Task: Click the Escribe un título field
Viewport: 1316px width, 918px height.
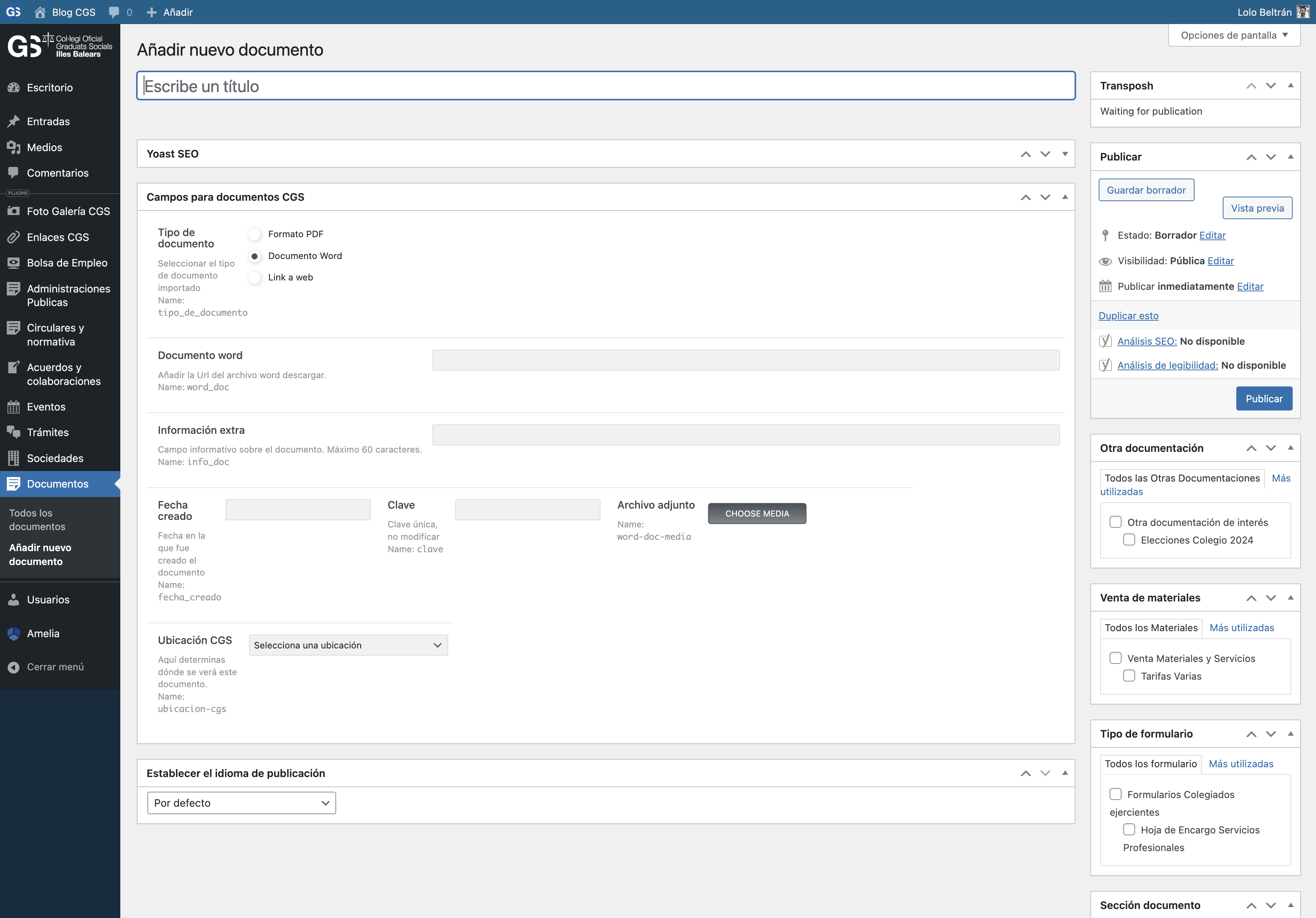Action: point(606,86)
